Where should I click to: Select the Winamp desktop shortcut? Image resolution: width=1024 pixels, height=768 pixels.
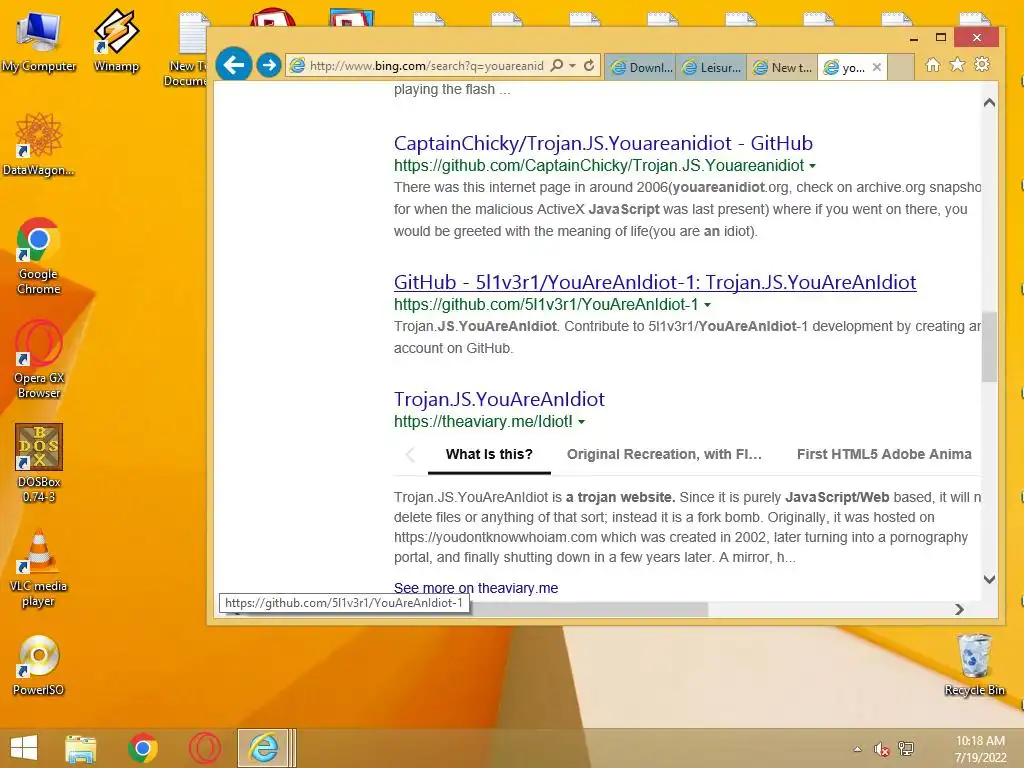tap(116, 40)
